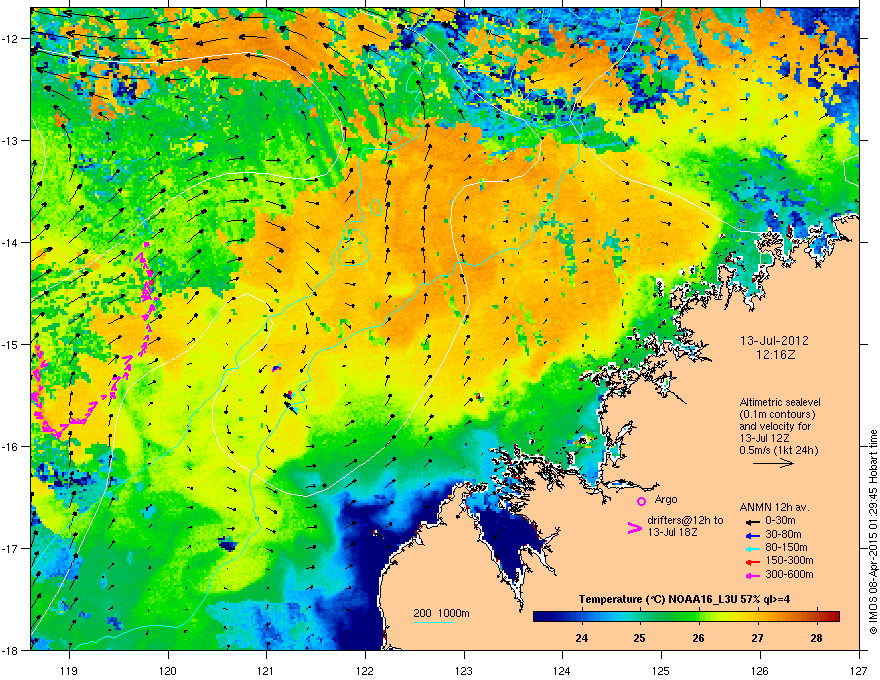The width and height of the screenshot is (880, 680).
Task: Click the dark blue end of temperature color bar
Action: [542, 616]
